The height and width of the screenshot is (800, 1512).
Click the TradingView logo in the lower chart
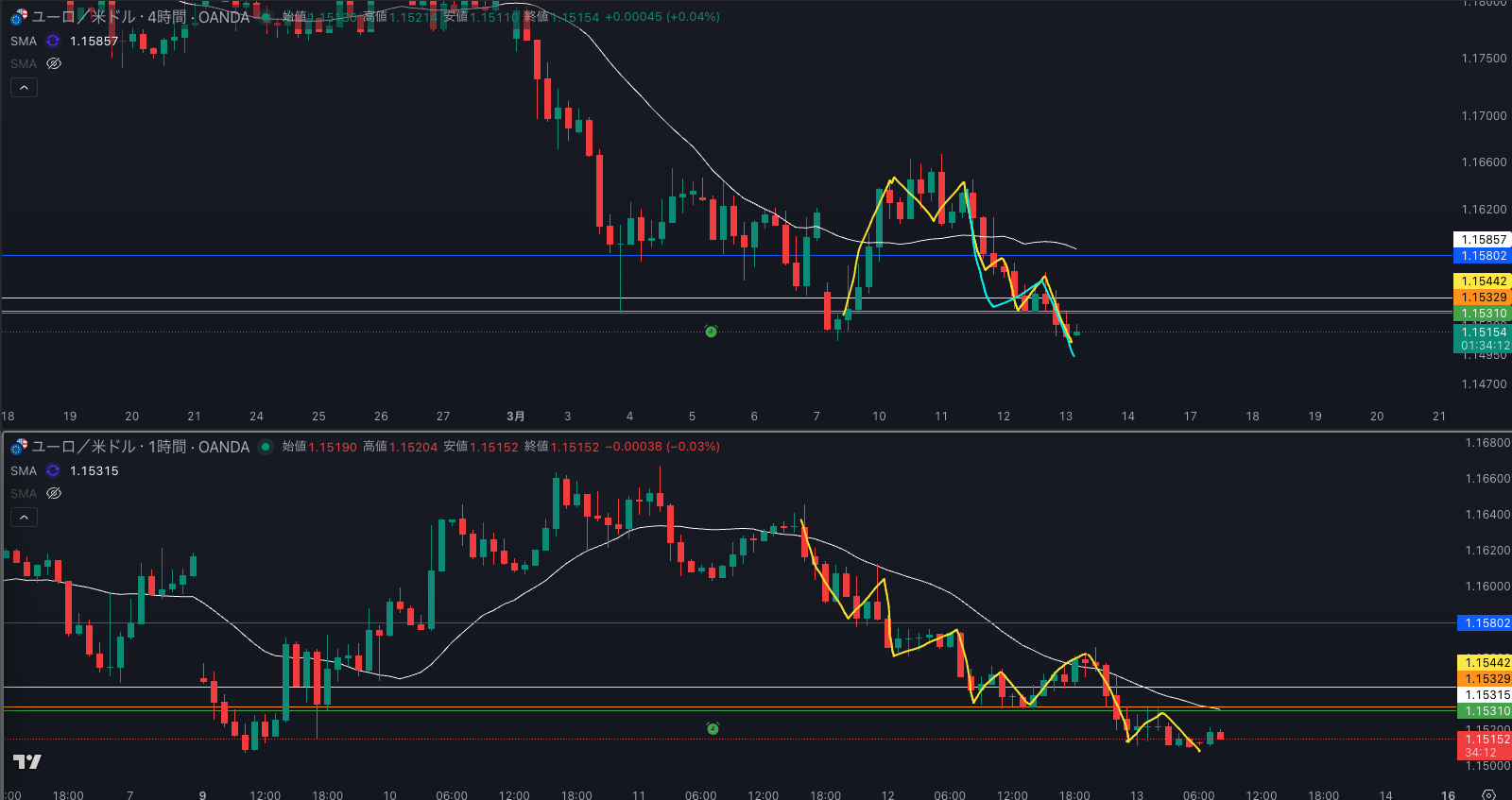(27, 761)
